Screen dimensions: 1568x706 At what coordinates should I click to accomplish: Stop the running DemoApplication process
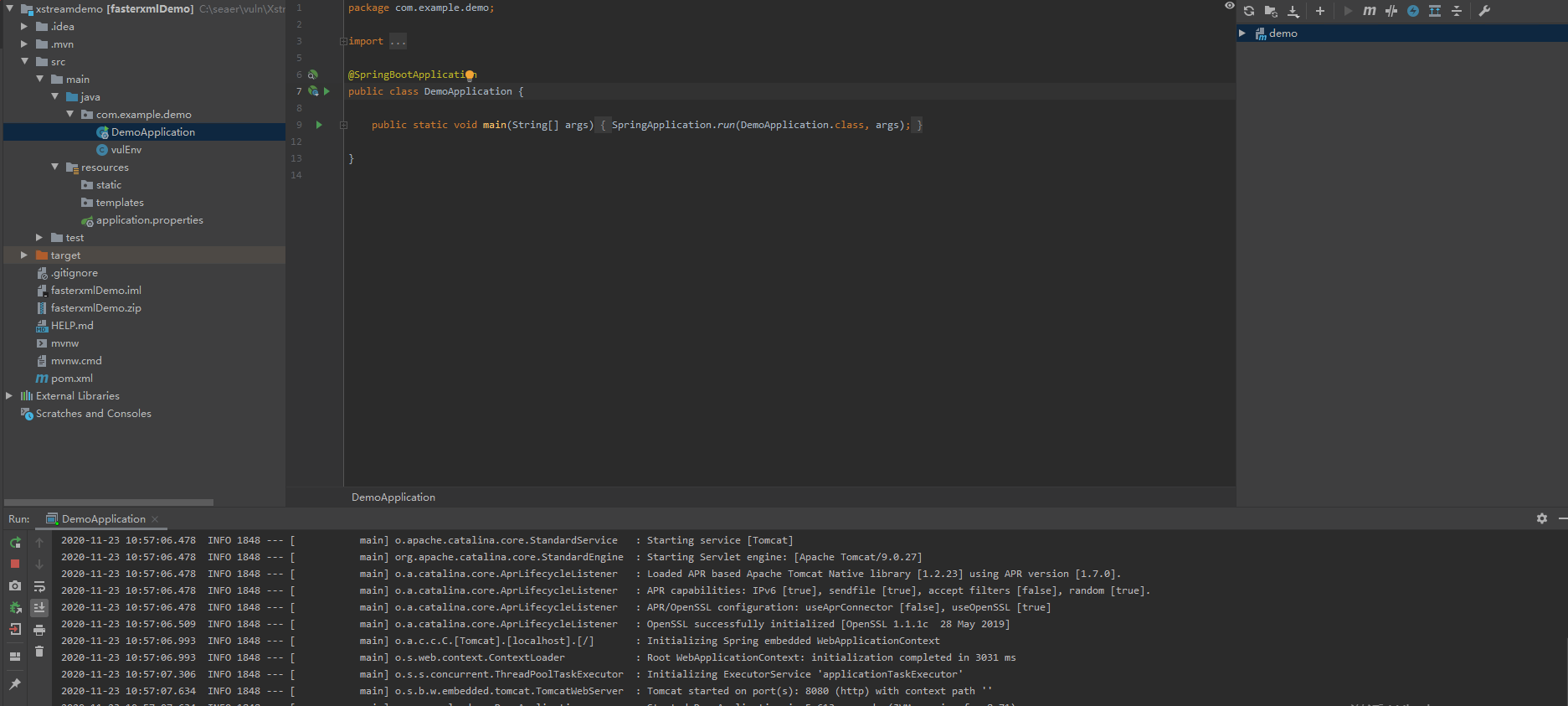coord(15,564)
